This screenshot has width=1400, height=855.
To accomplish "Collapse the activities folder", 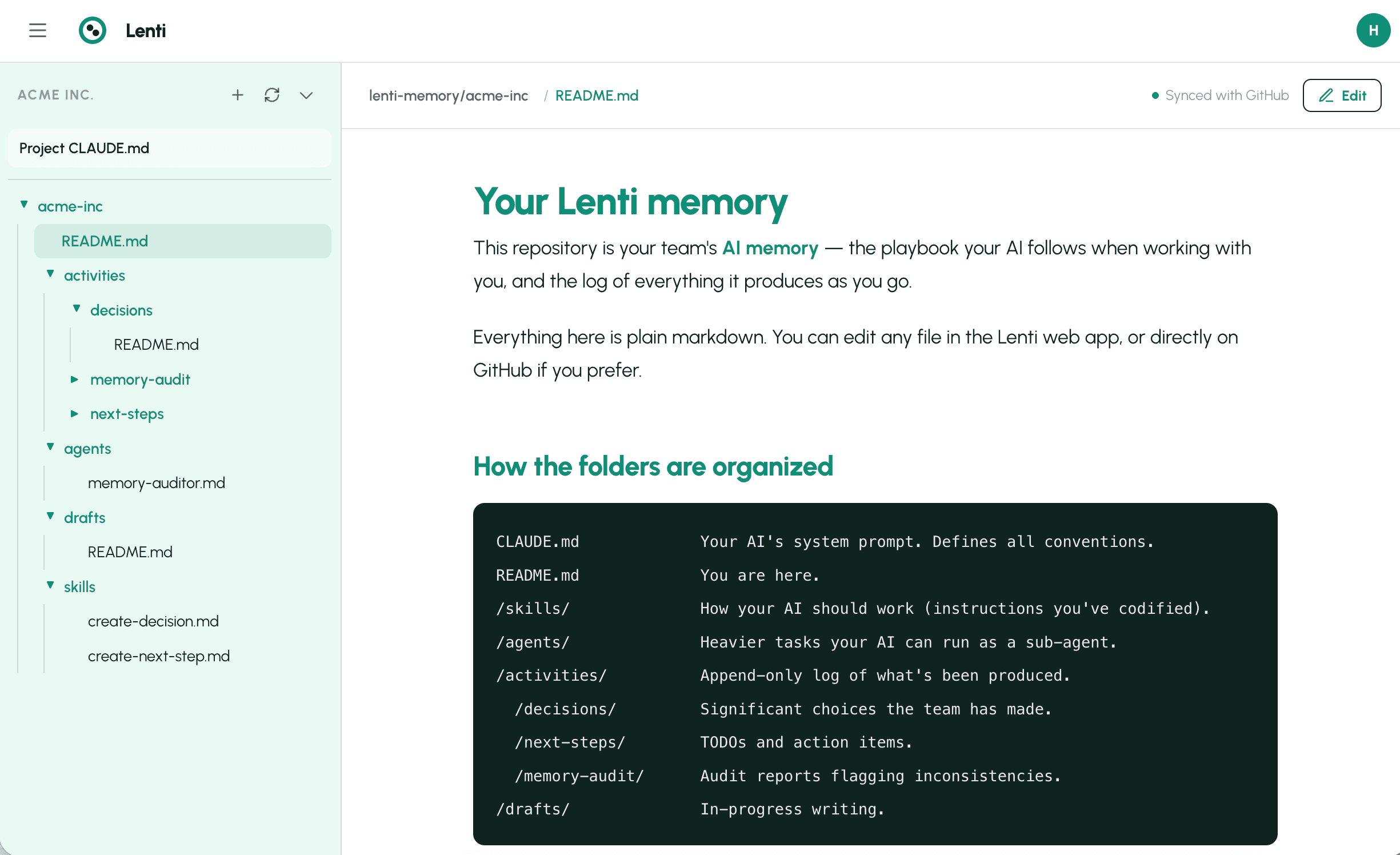I will (50, 274).
